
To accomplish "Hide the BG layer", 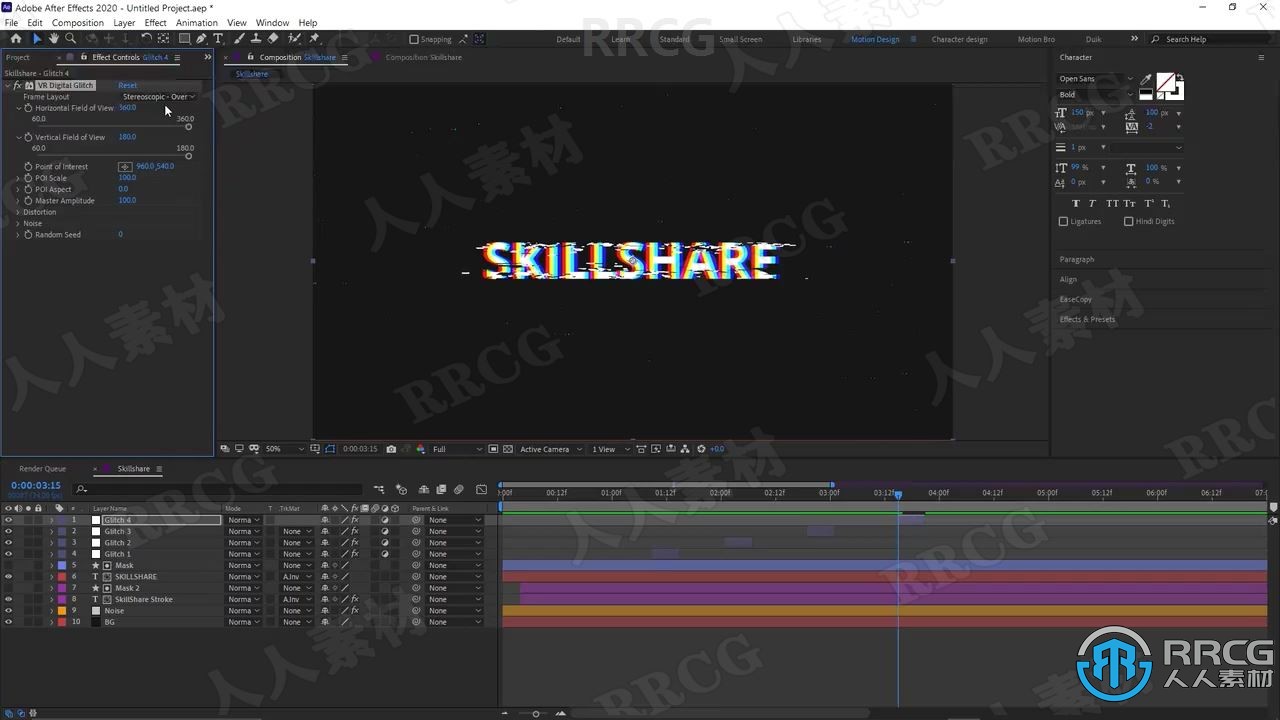I will [8, 622].
